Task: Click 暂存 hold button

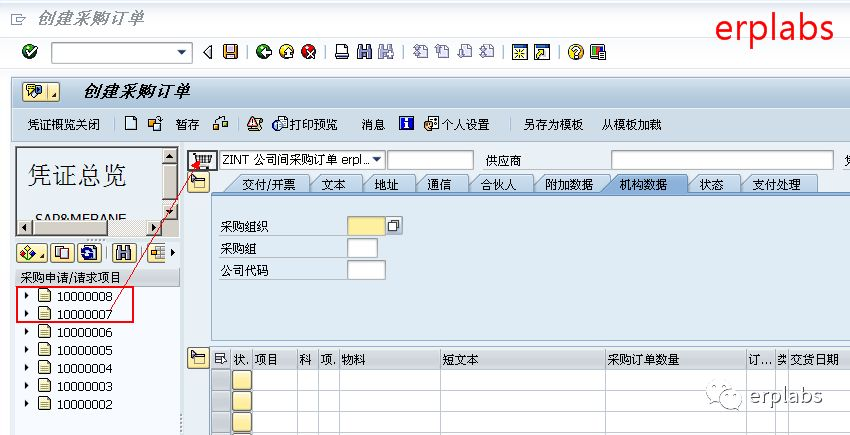Action: (187, 125)
